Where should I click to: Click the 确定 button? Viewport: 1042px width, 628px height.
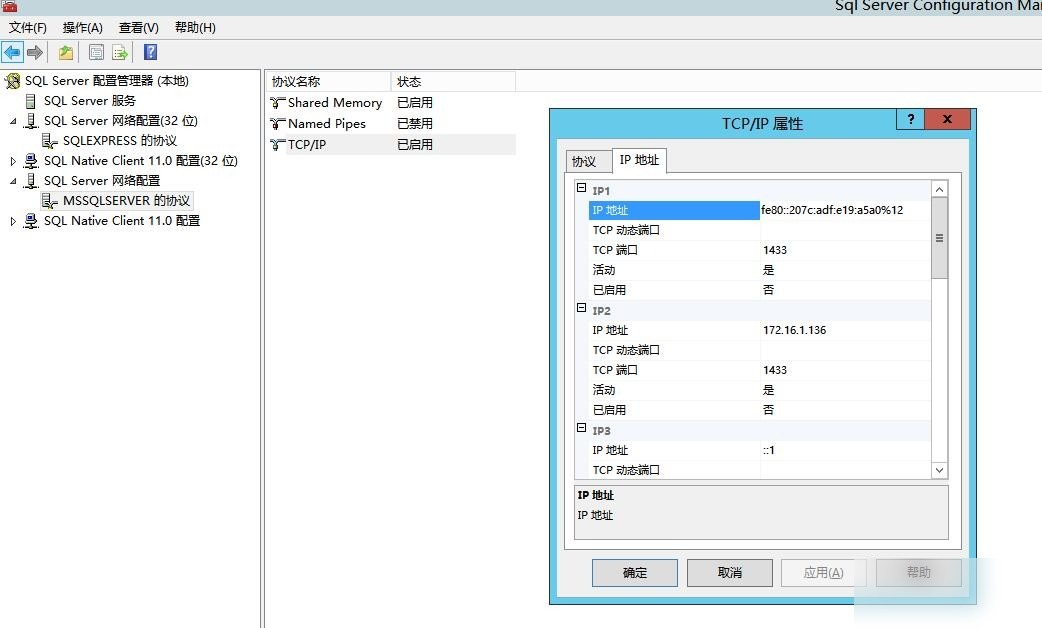coord(635,572)
